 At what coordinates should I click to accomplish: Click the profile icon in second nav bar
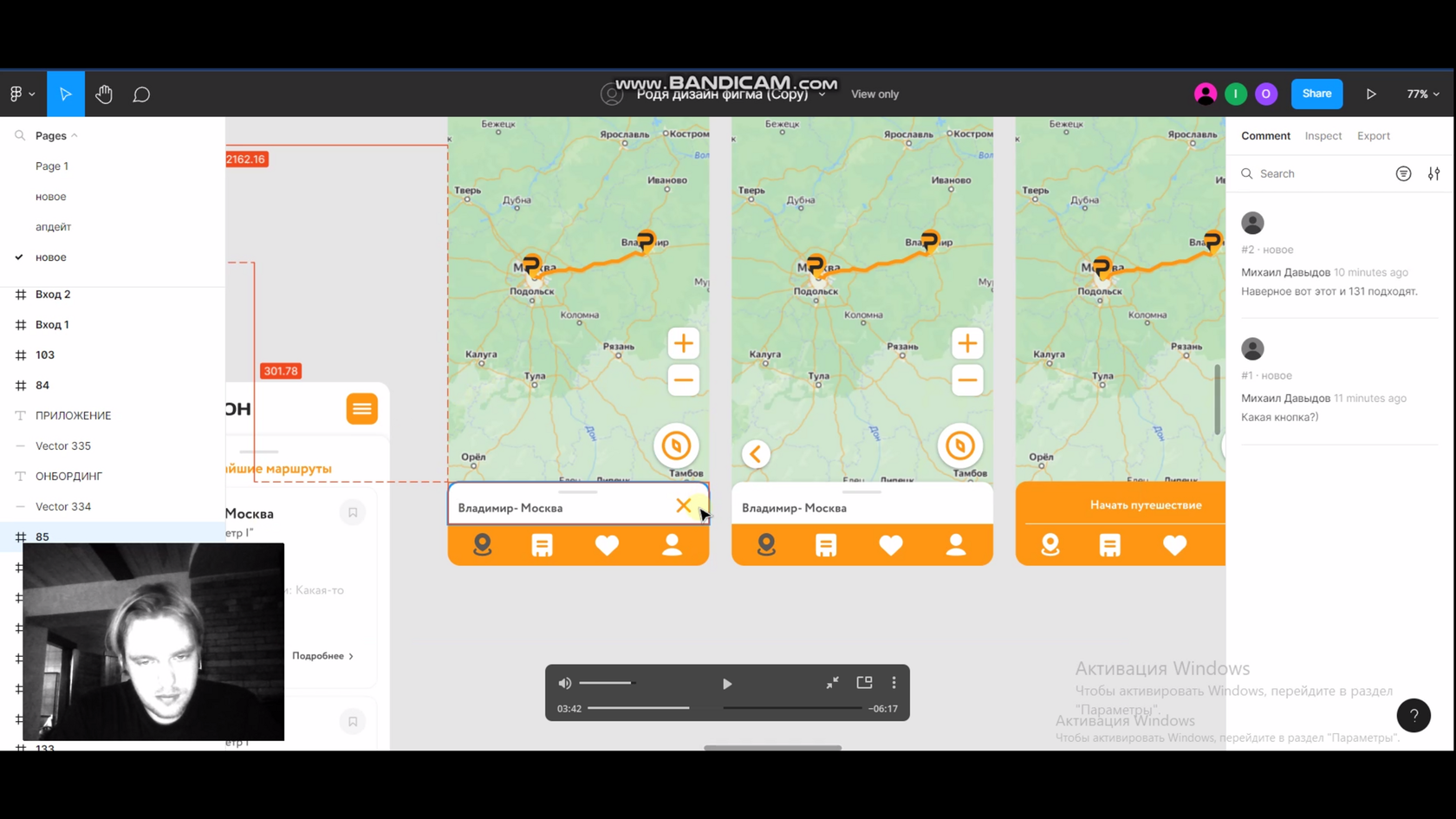[x=956, y=545]
